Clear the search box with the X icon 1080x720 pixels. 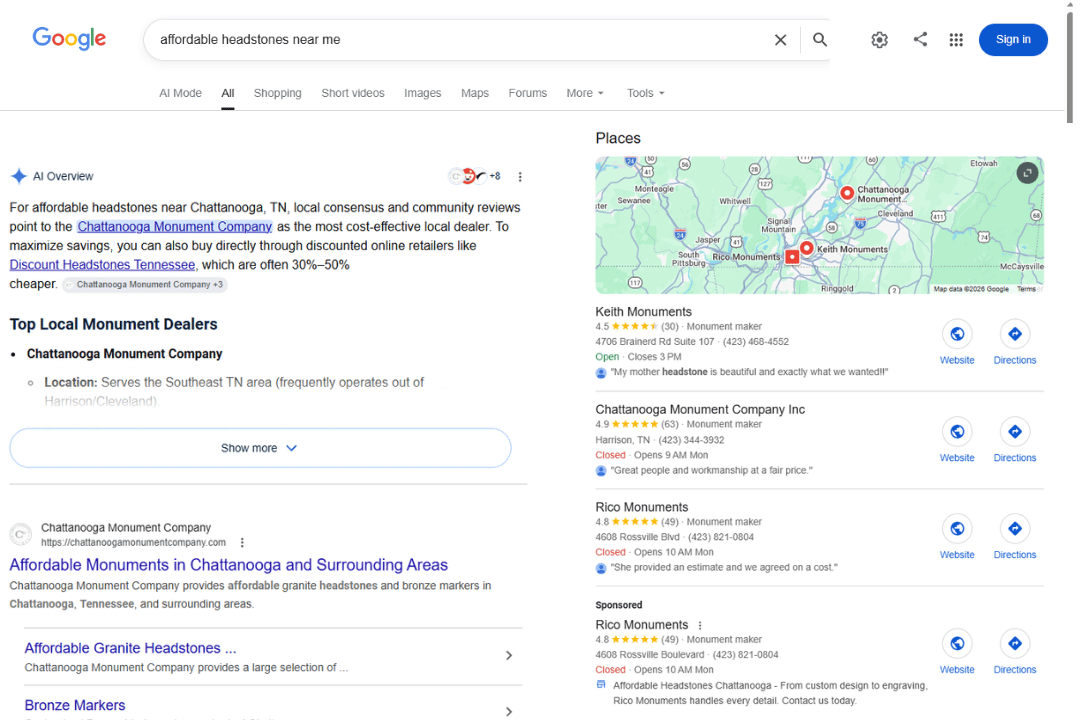[780, 40]
